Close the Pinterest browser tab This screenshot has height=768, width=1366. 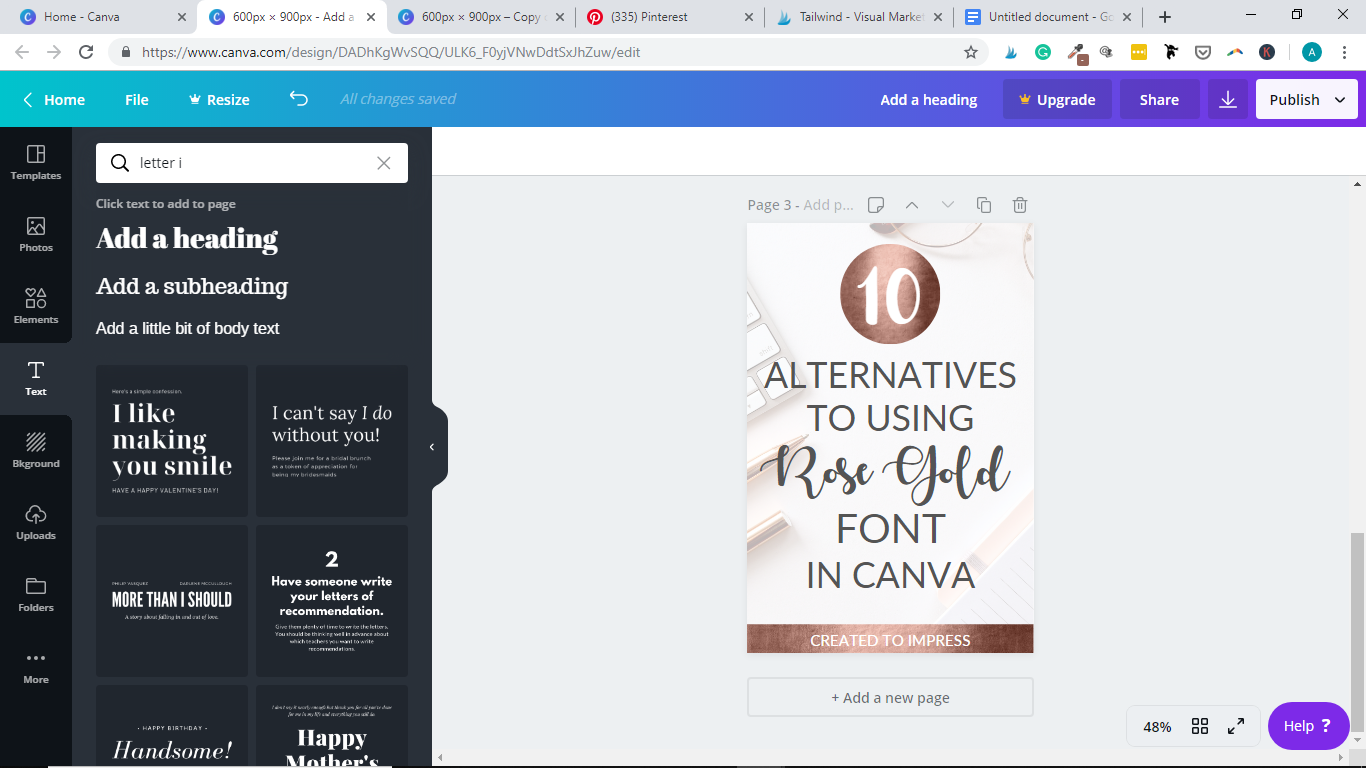[x=747, y=17]
